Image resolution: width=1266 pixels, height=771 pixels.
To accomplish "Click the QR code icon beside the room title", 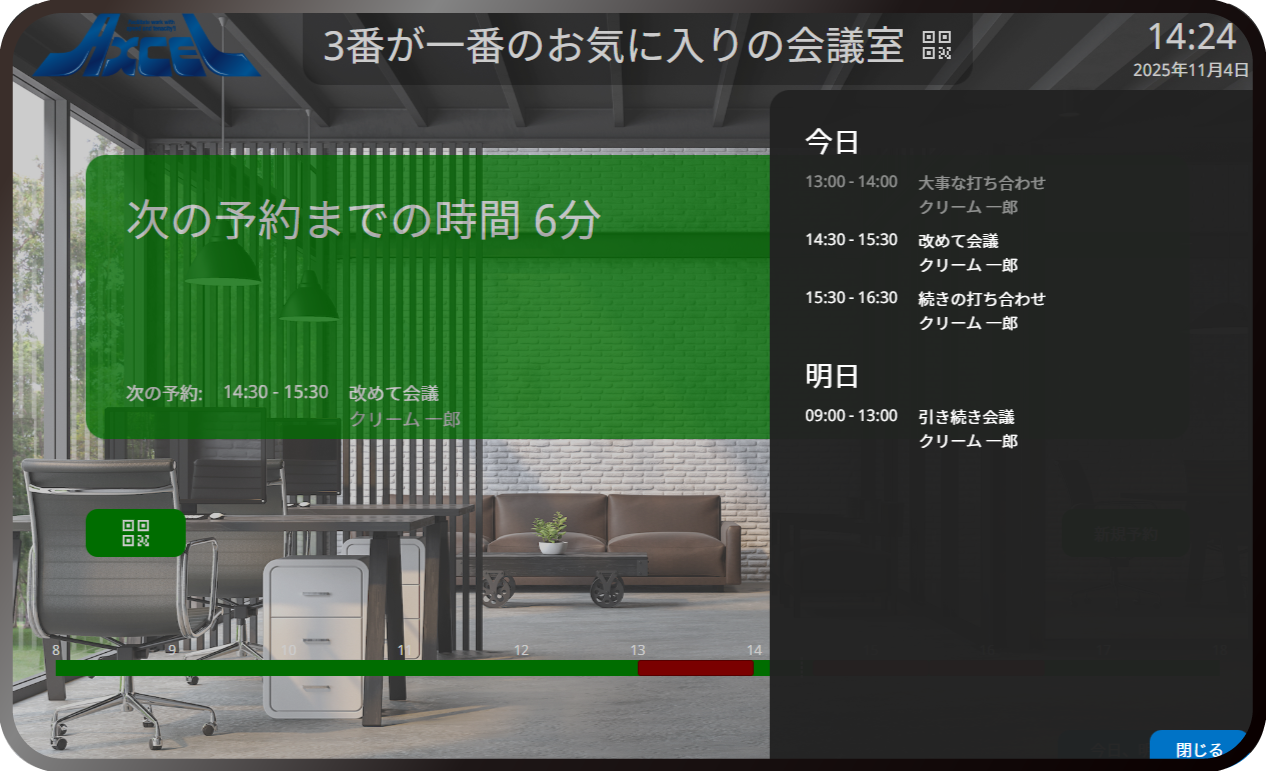I will pos(936,46).
